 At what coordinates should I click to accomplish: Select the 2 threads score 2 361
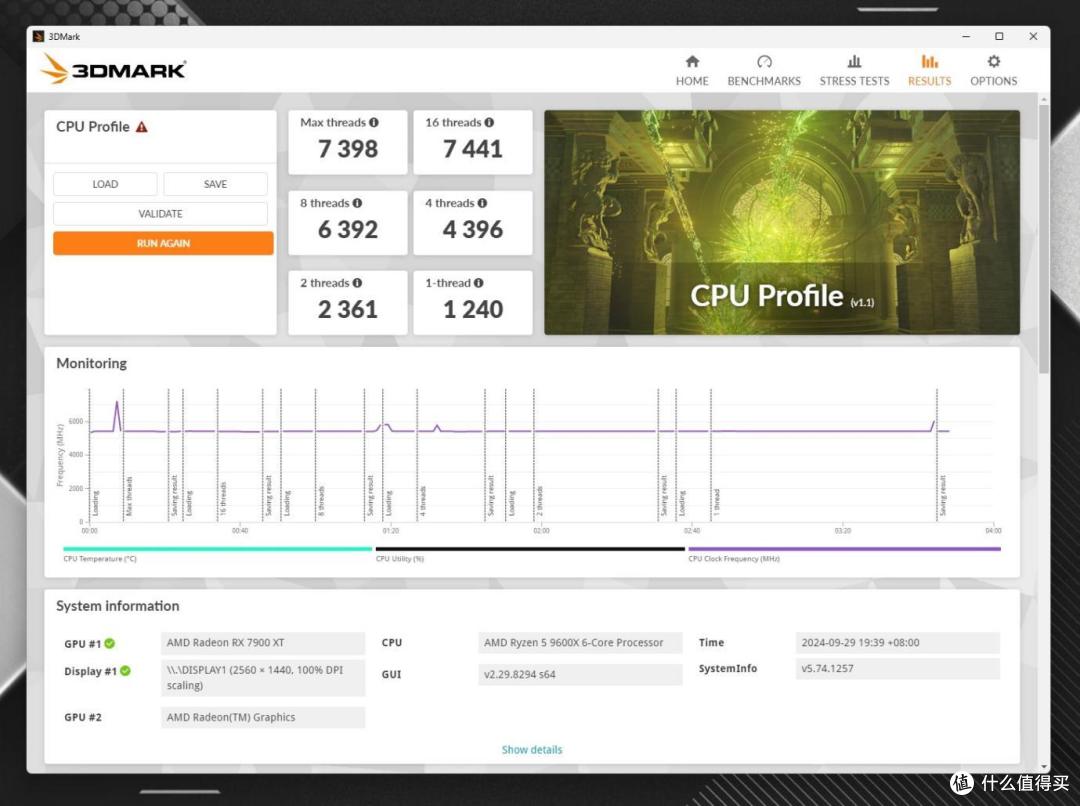click(x=348, y=309)
